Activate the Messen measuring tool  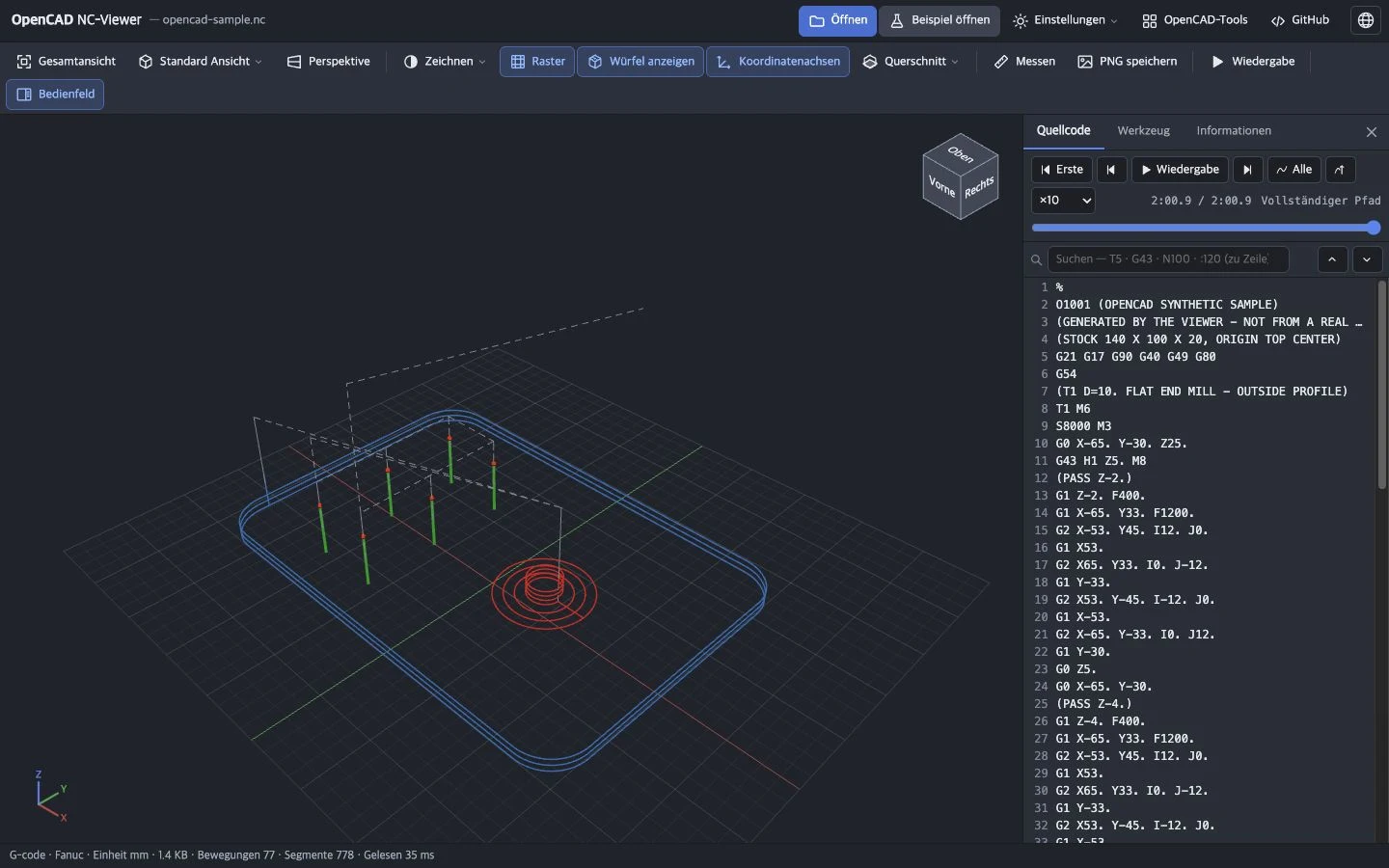coord(1024,62)
